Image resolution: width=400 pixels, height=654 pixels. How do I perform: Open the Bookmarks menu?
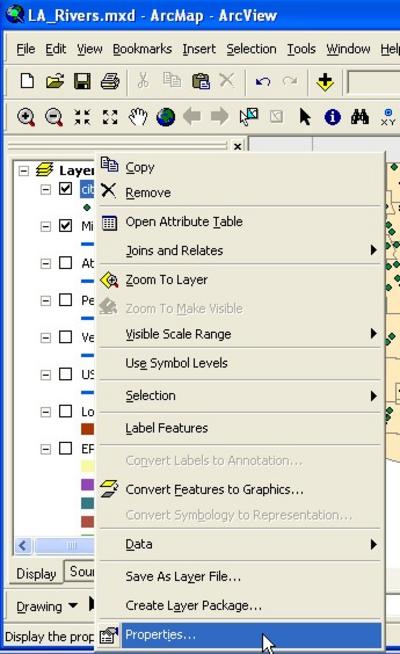(x=142, y=49)
